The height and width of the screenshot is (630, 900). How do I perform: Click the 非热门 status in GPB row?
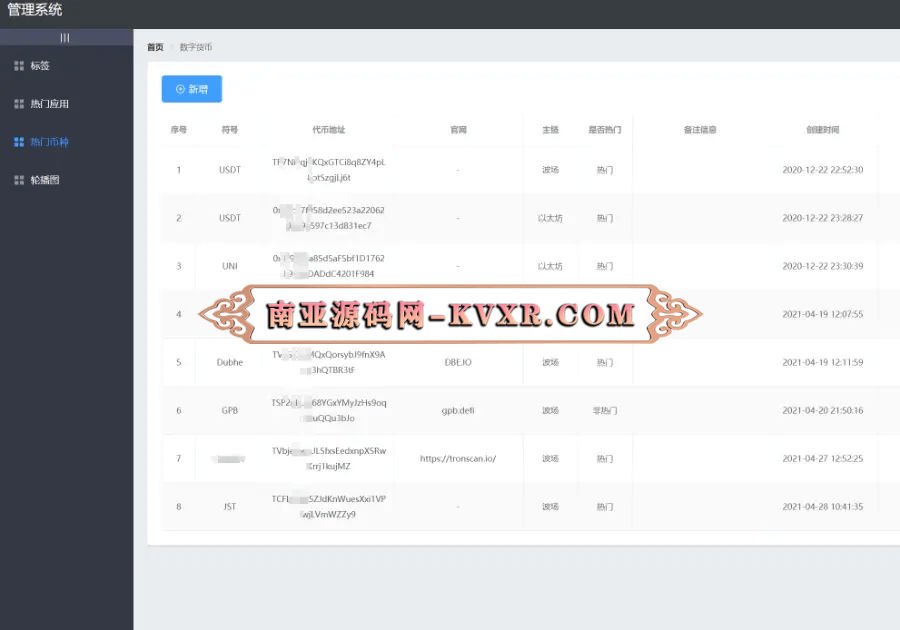[x=604, y=411]
